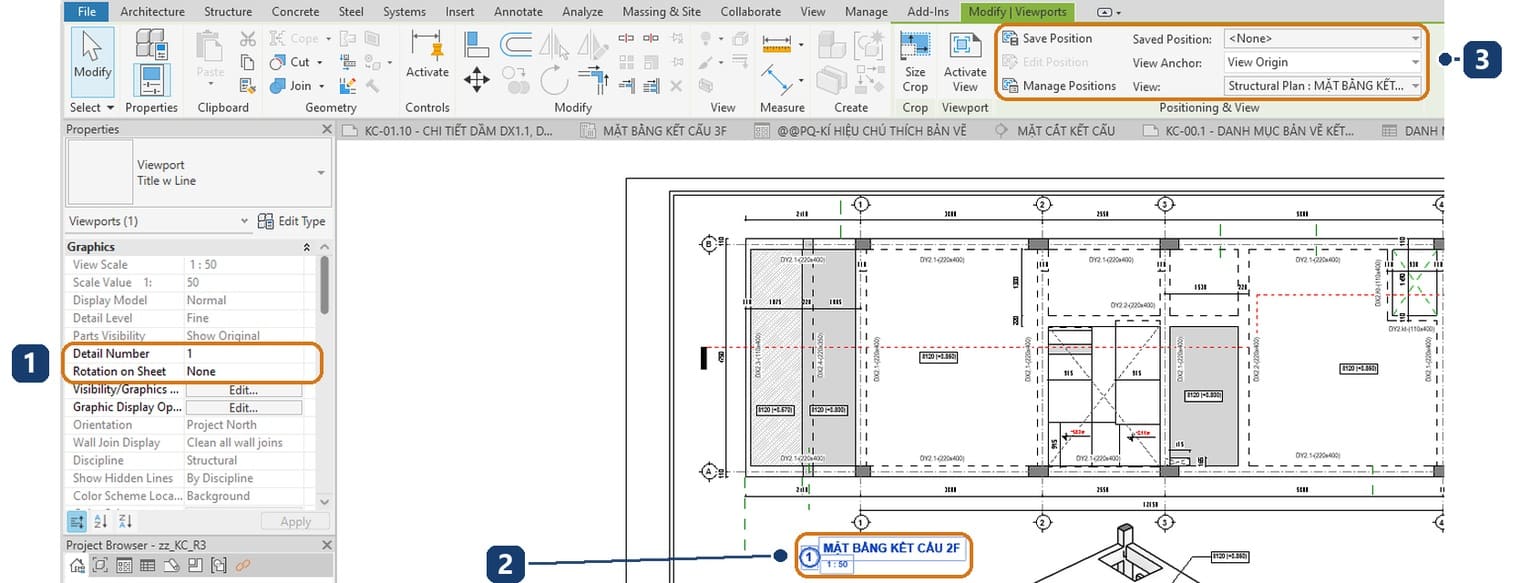Screen dimensions: 1520x583
Task: Click the Project Browser Legends icon
Action: coord(124,566)
